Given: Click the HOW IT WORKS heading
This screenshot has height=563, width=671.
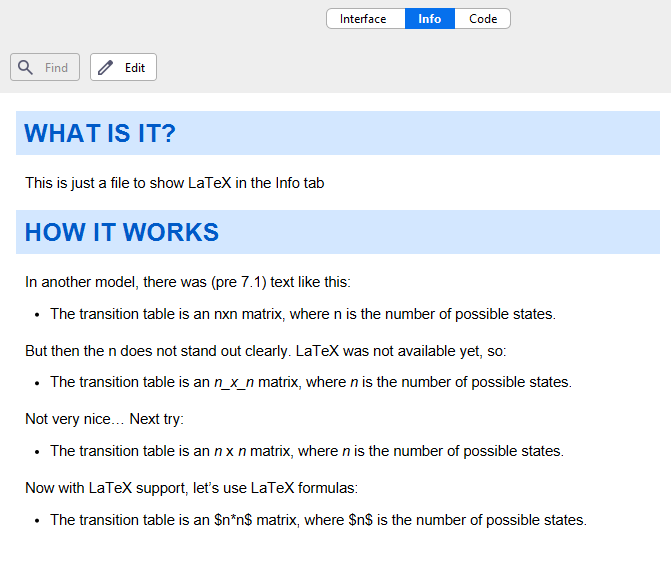Looking at the screenshot, I should pos(122,232).
